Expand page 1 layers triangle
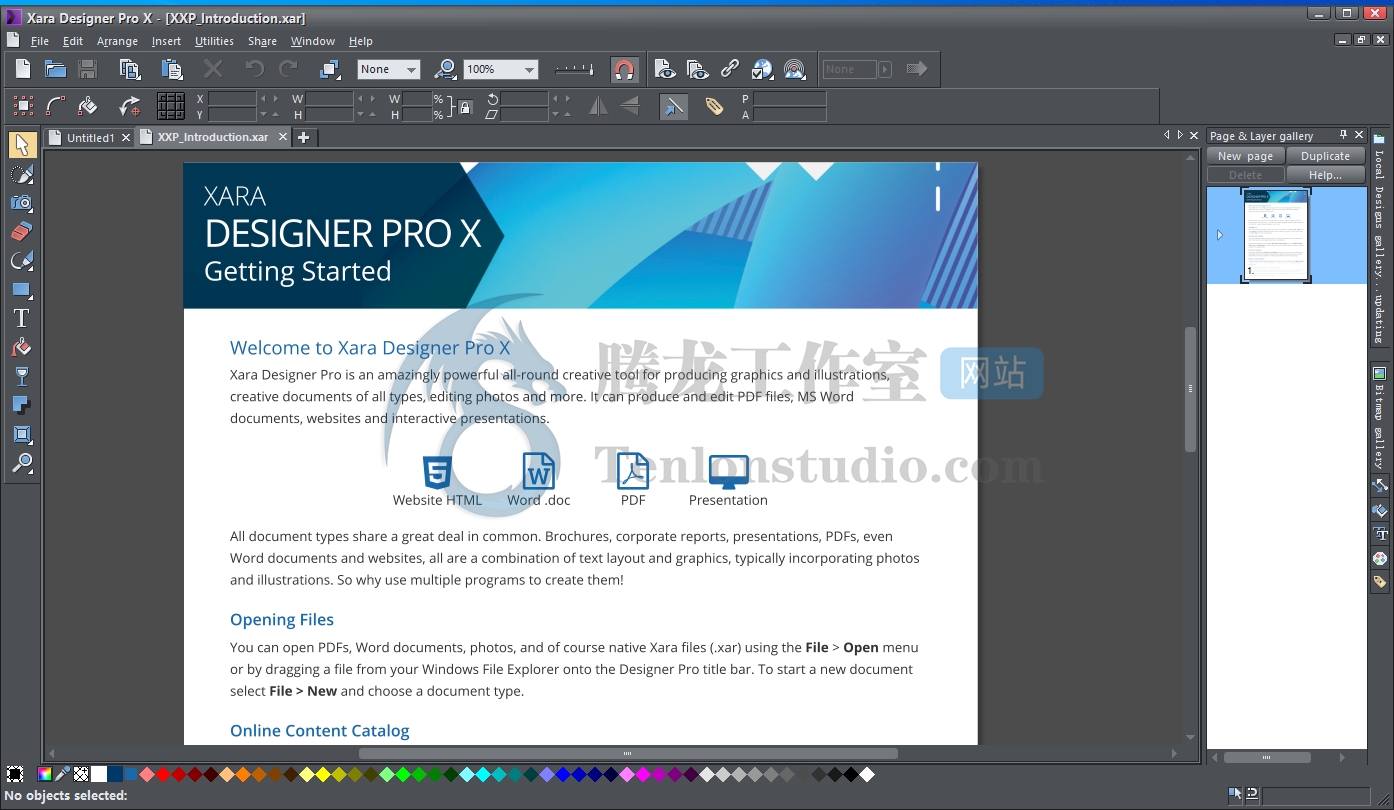1394x810 pixels. click(1220, 235)
